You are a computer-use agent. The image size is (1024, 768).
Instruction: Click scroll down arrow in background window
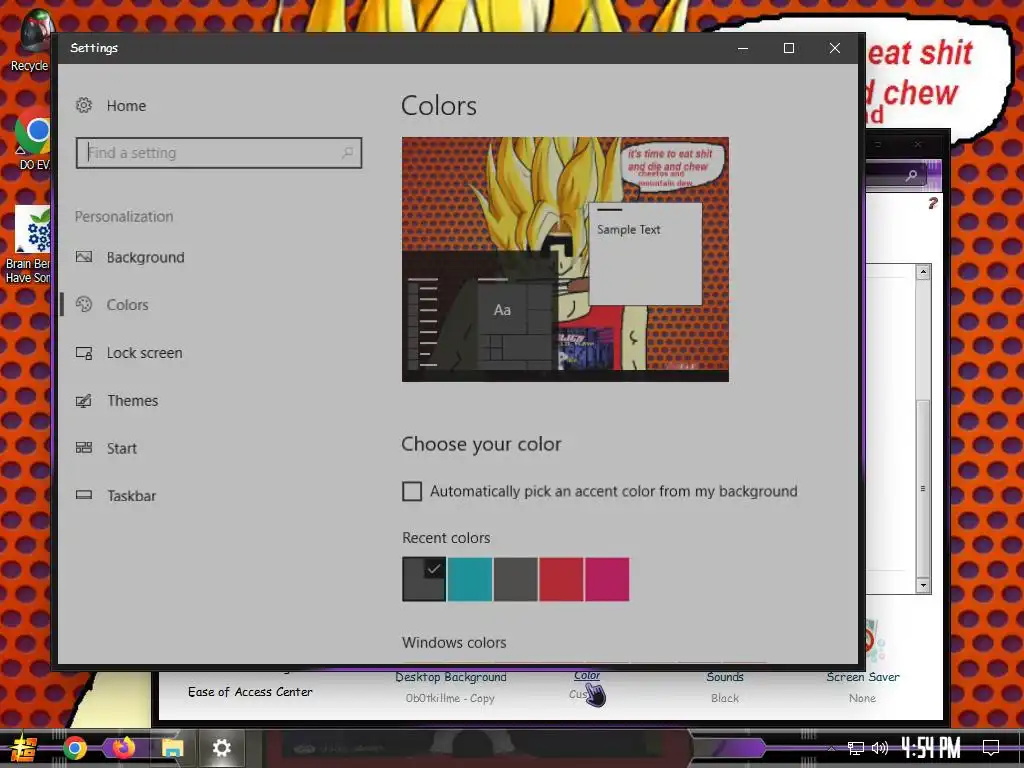click(x=923, y=585)
